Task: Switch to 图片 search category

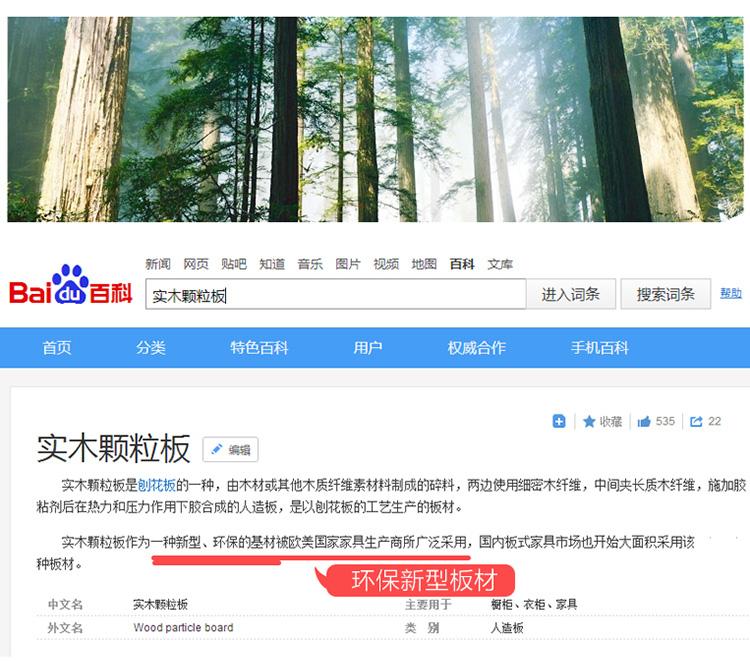Action: (348, 264)
